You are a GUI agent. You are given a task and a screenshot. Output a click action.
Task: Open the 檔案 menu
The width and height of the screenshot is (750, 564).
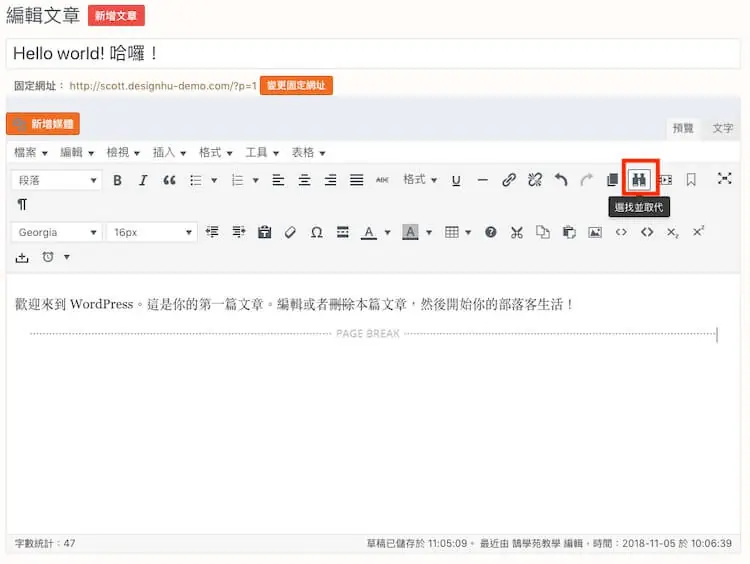tap(31, 153)
